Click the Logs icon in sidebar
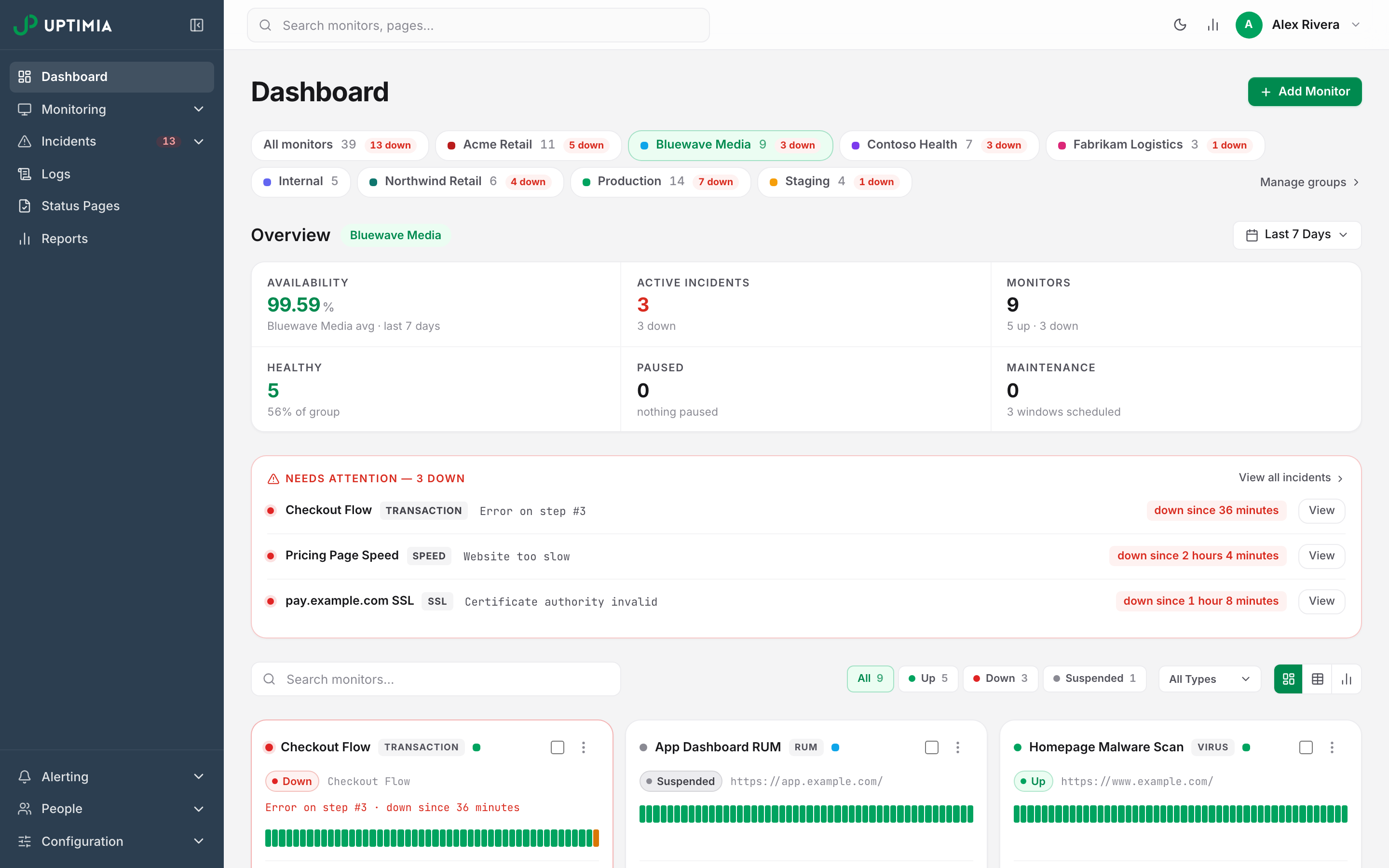This screenshot has width=1389, height=868. coord(25,174)
